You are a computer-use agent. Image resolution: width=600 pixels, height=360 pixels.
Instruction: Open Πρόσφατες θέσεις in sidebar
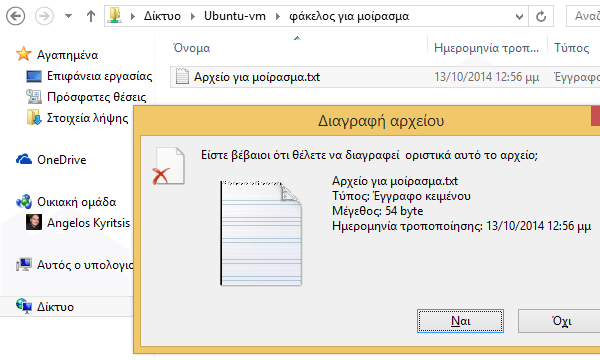click(x=96, y=97)
